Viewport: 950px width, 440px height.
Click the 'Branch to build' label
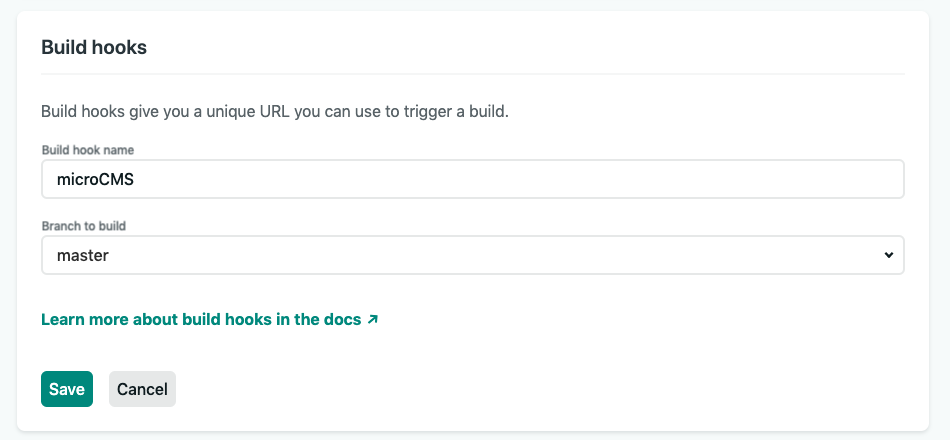(83, 226)
